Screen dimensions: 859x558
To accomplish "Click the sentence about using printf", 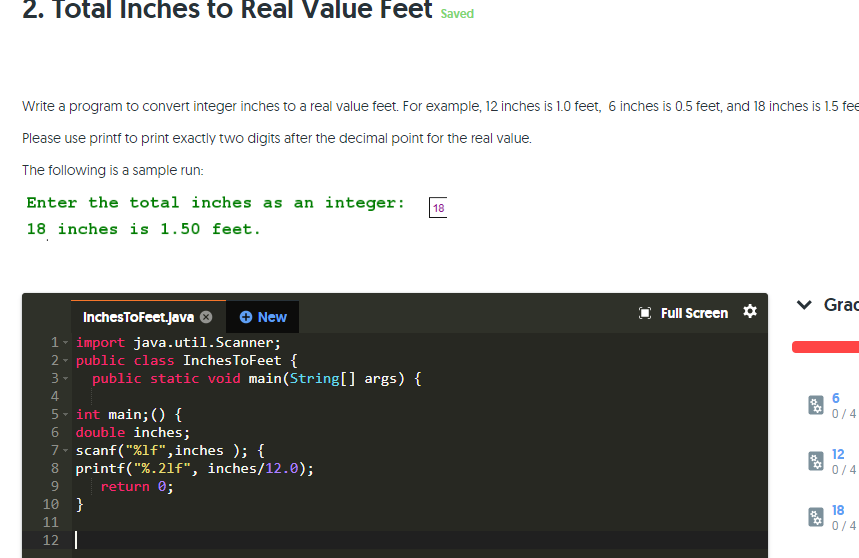I will tap(277, 138).
